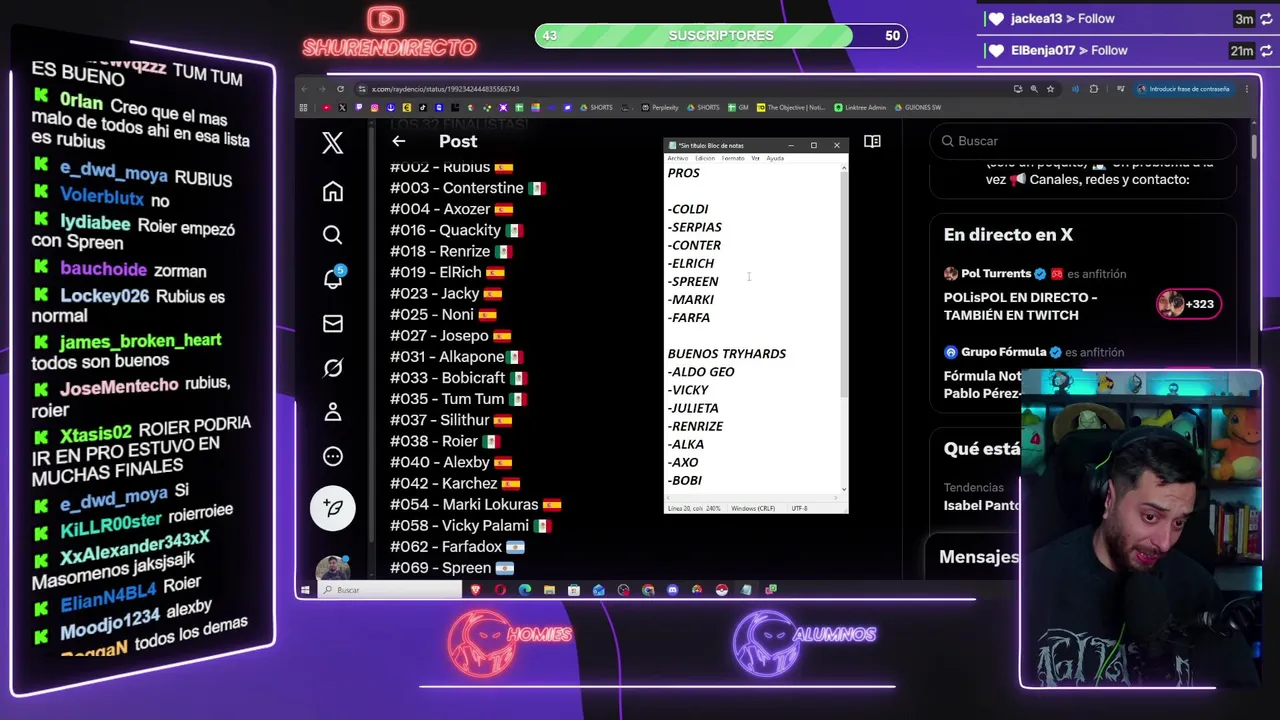Click Grupo Fórmula host name
The height and width of the screenshot is (720, 1280).
click(1003, 352)
